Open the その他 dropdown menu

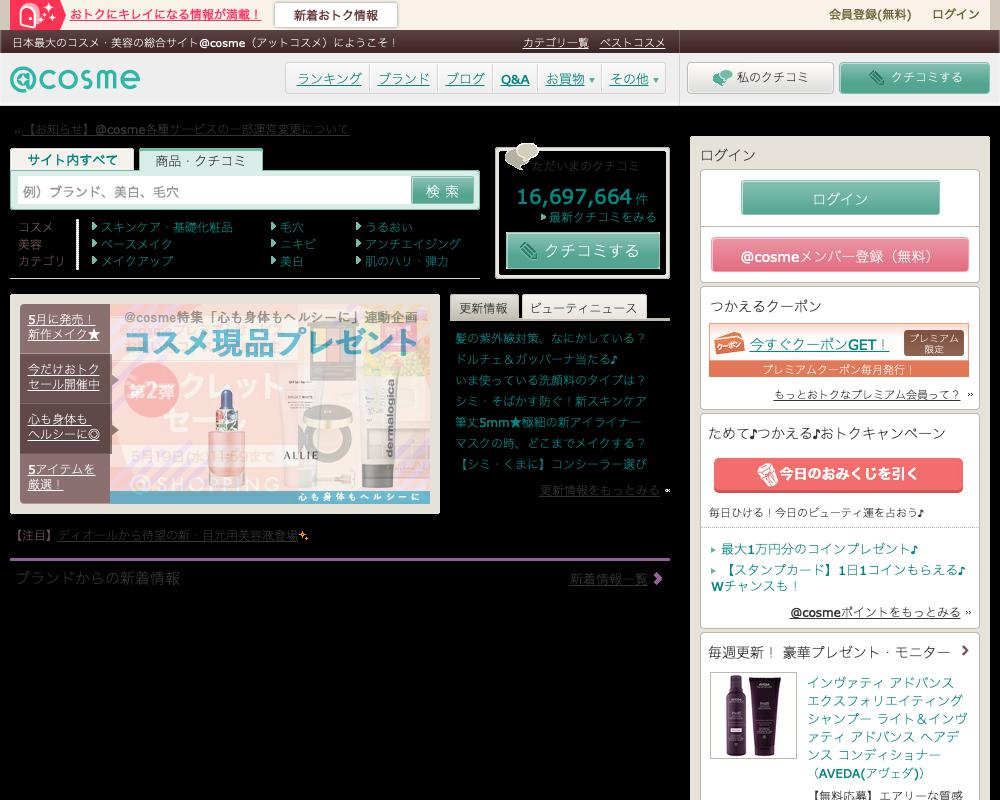pos(635,78)
